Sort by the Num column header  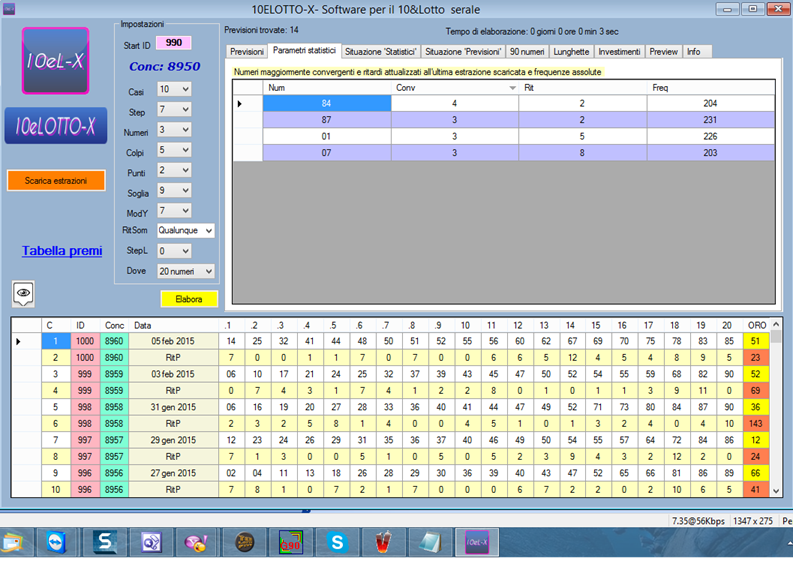[x=327, y=88]
